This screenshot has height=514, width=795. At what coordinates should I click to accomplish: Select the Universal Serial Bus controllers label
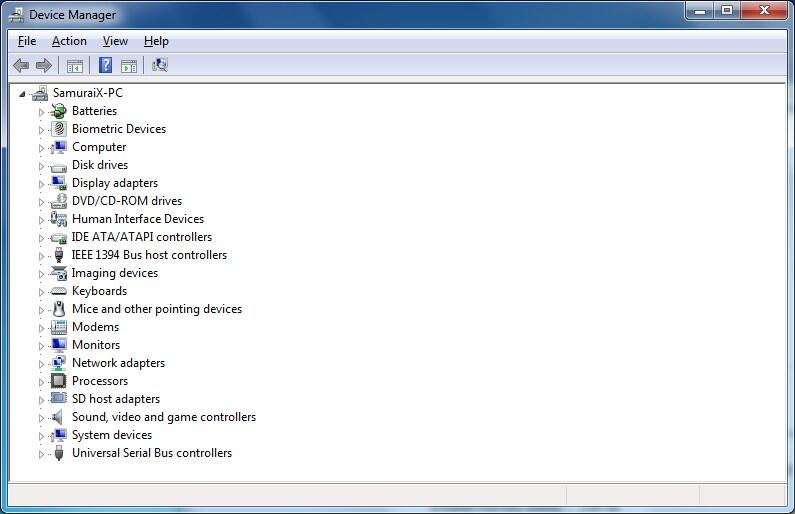pos(152,453)
